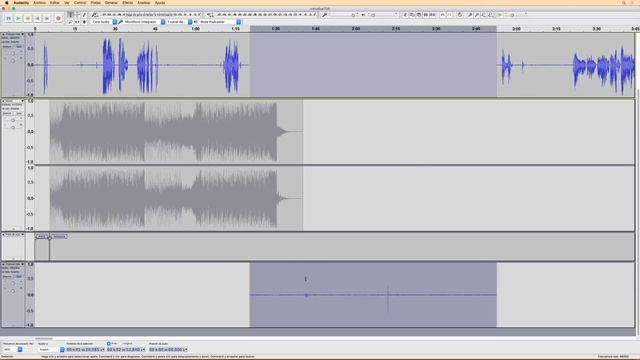This screenshot has width=640, height=360.
Task: Select the Envelope tool
Action: coord(78,15)
